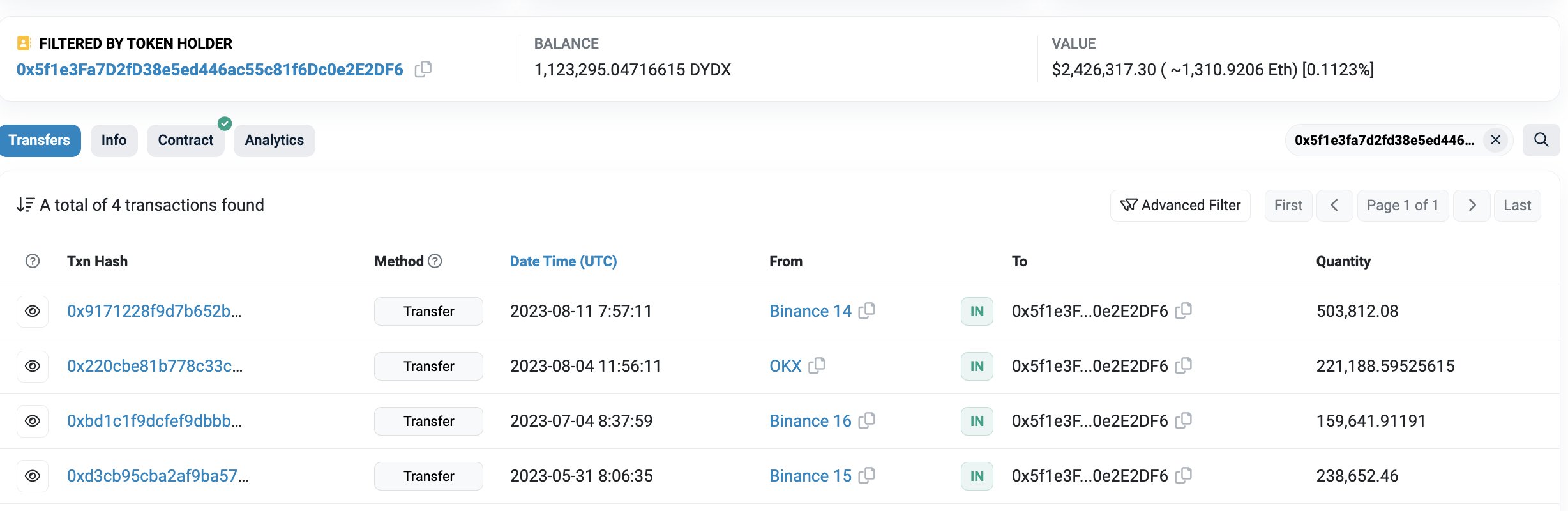Switch to the Analytics tab

pyautogui.click(x=274, y=141)
